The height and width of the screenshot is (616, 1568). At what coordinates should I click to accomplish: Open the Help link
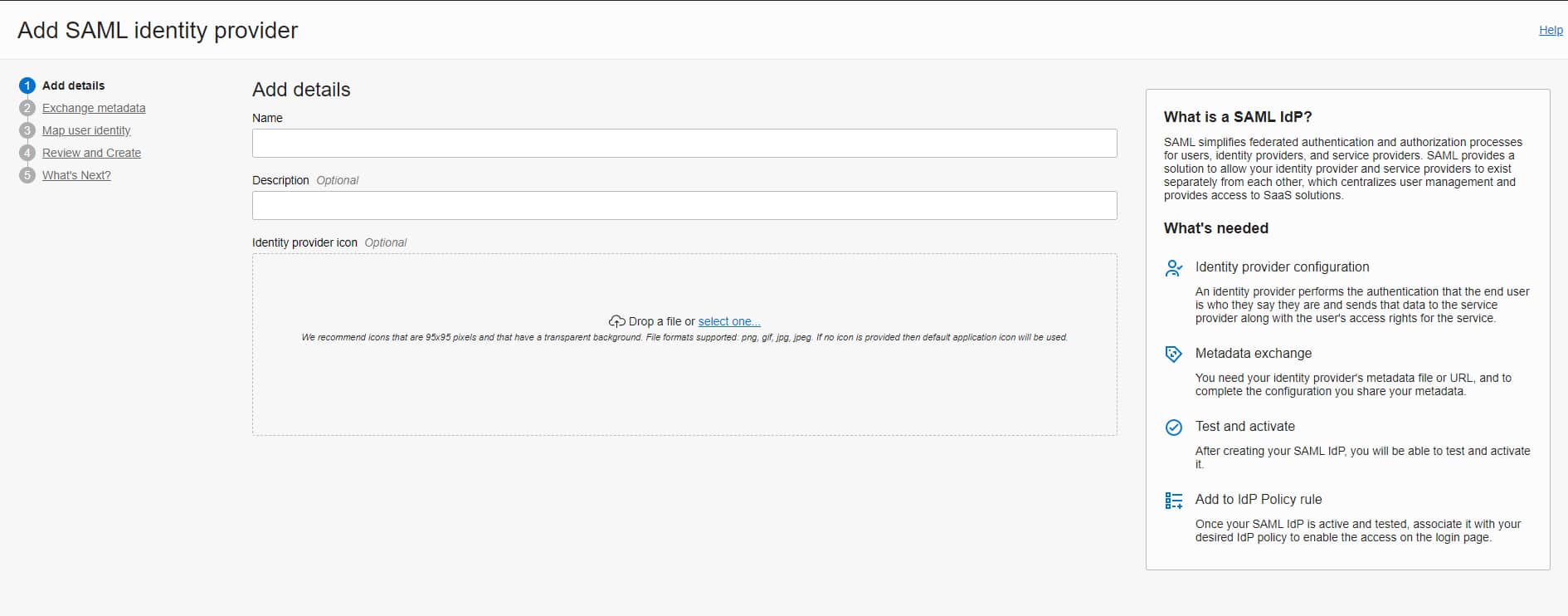[x=1551, y=30]
